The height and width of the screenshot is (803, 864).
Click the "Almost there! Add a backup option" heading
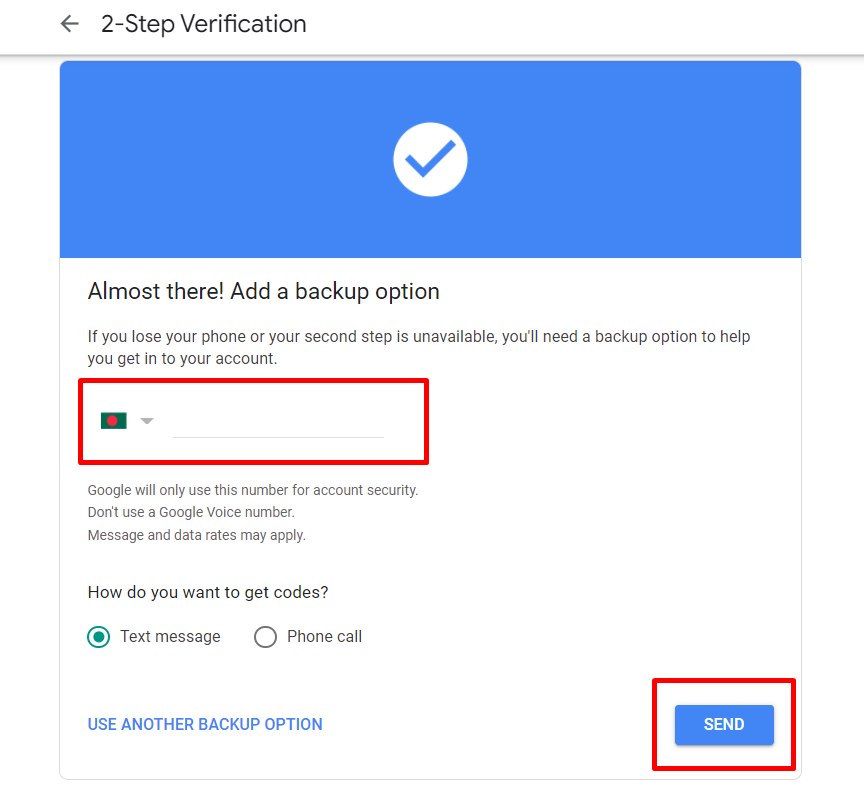click(x=263, y=292)
